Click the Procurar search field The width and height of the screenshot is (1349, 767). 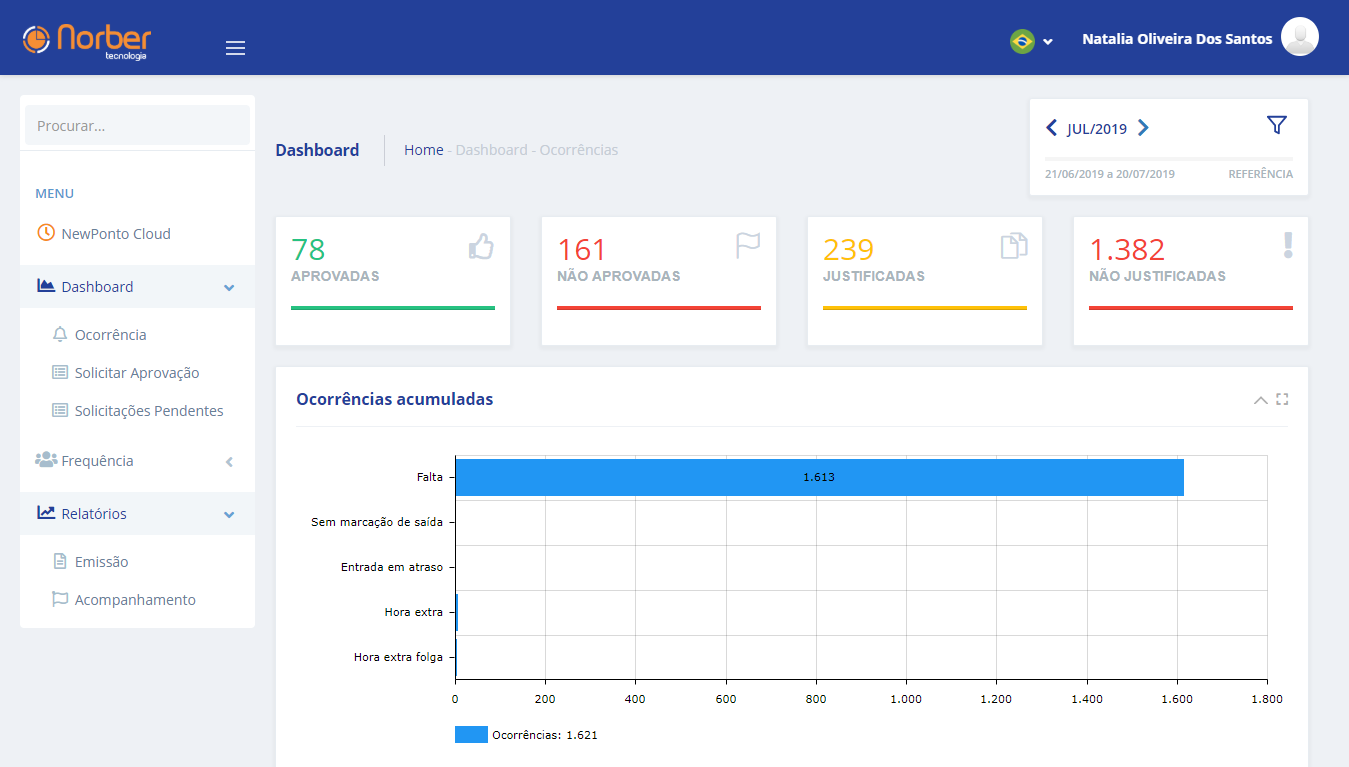pyautogui.click(x=137, y=126)
